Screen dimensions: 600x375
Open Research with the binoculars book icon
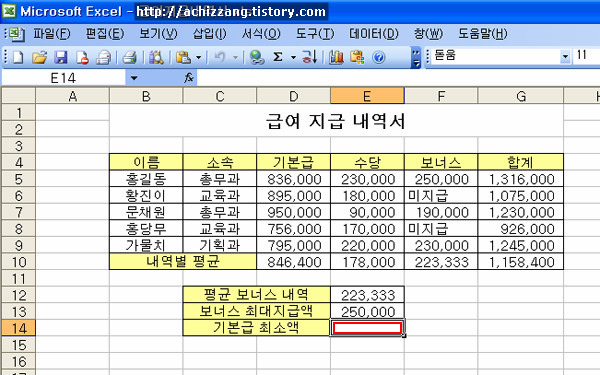click(x=156, y=57)
